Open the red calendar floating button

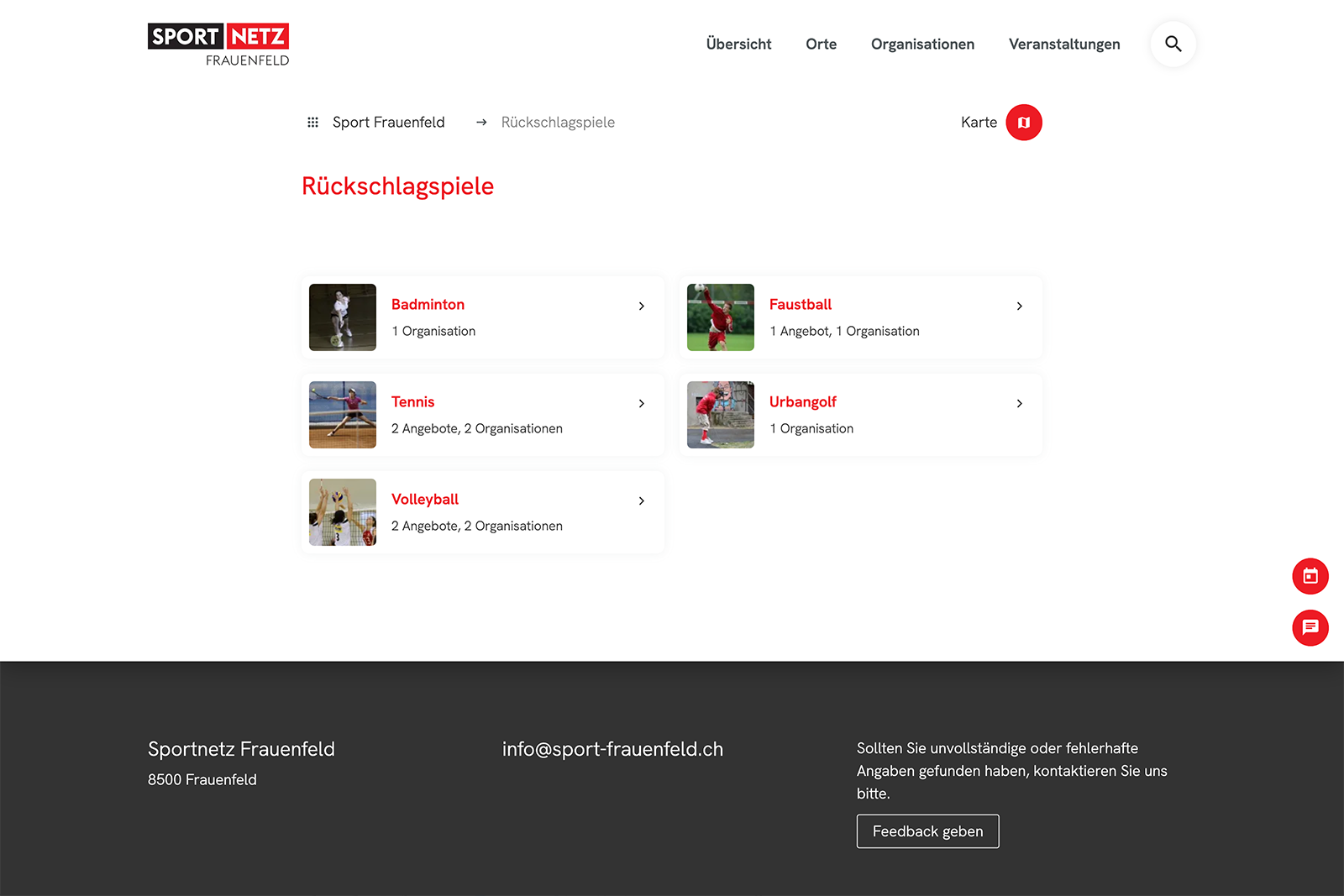[x=1310, y=576]
